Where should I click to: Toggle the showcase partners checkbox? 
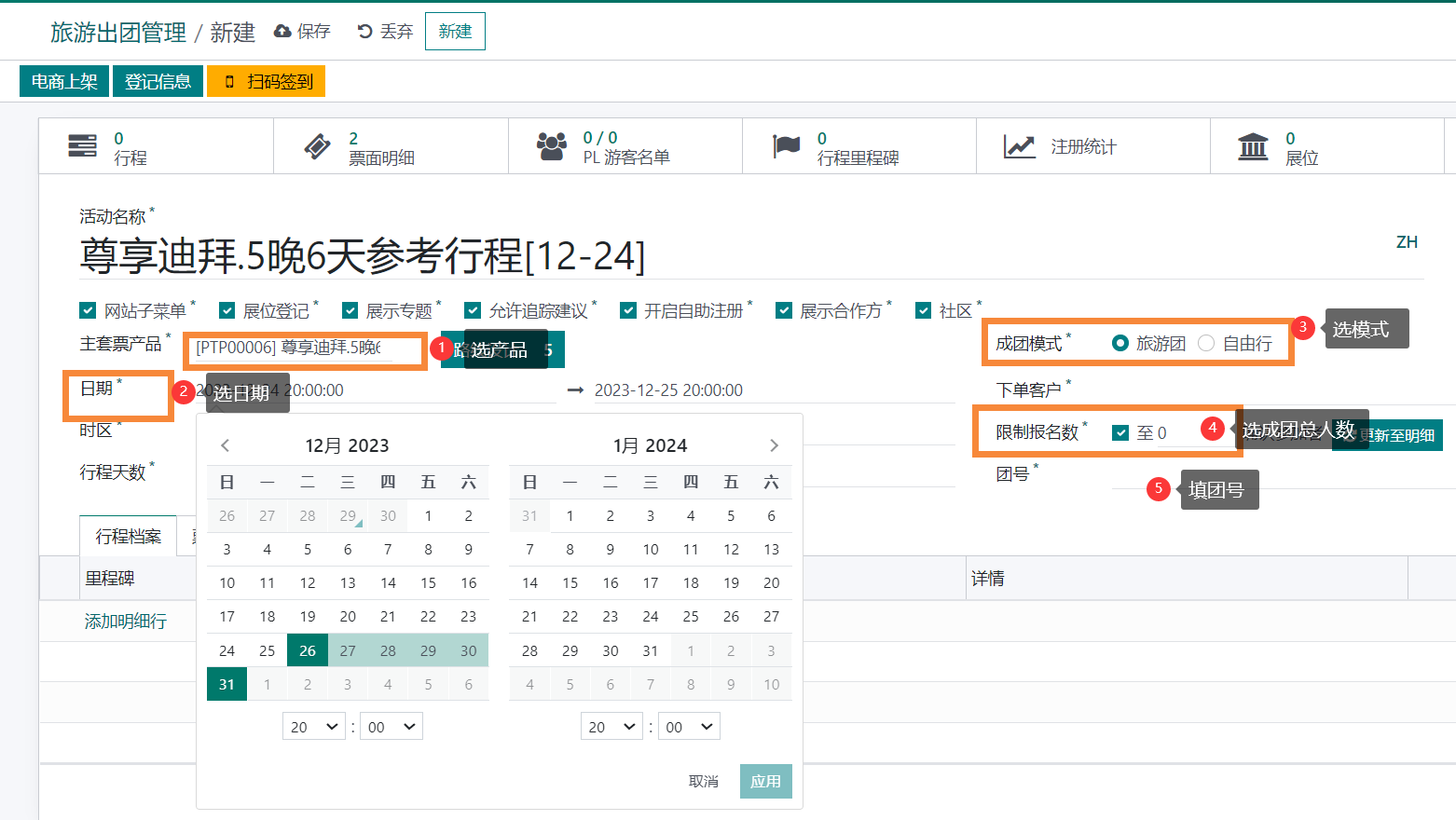pos(784,310)
